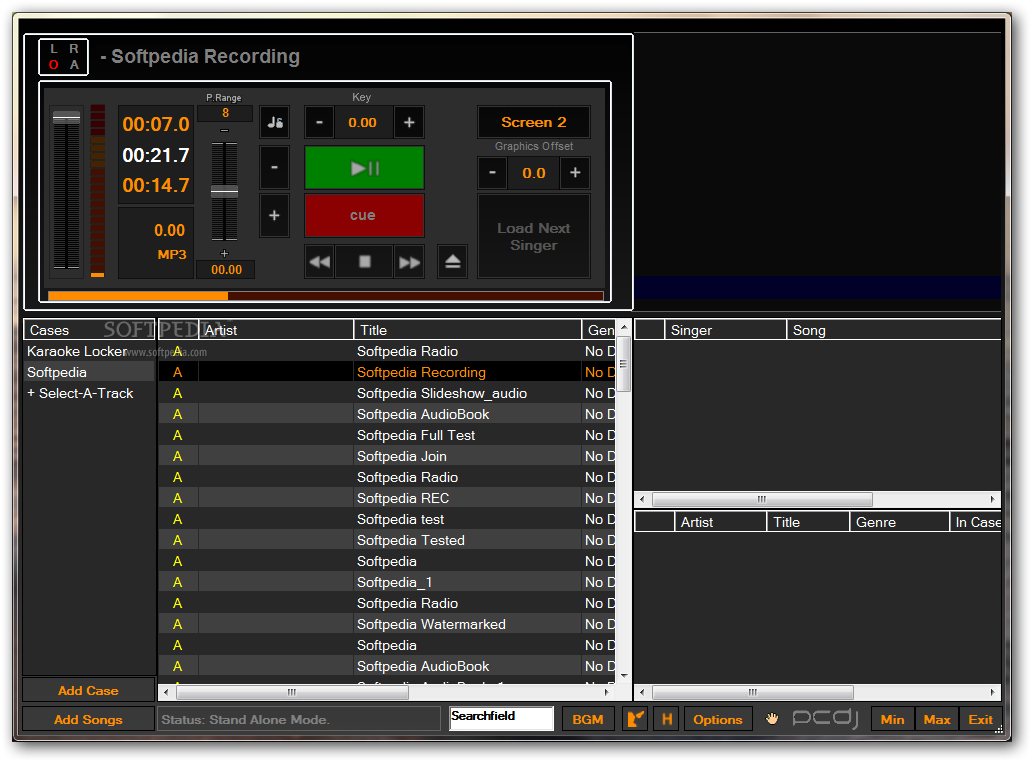Select the Softpedia Slideshow_audio track
Image resolution: width=1032 pixels, height=762 pixels.
[387, 394]
